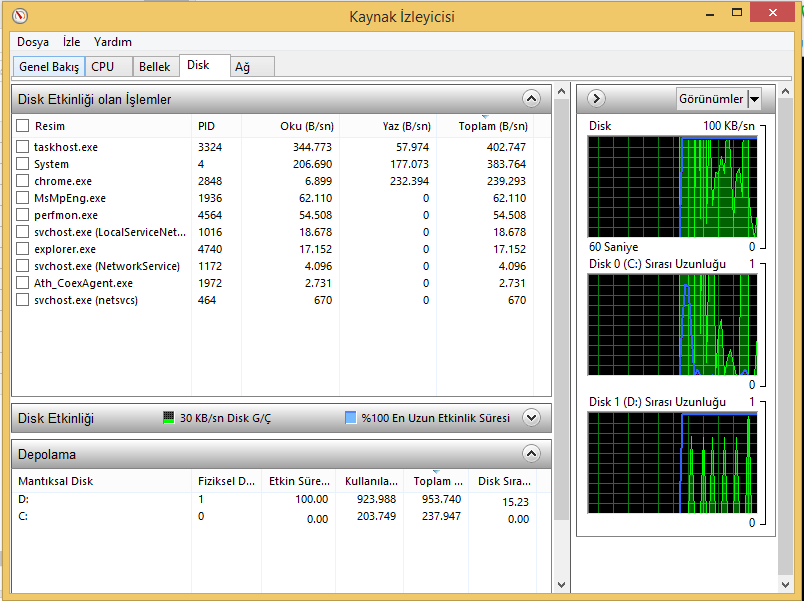Select the Ath_CoexAgent.exe process name
Screen dimensions: 804x601
click(x=83, y=283)
